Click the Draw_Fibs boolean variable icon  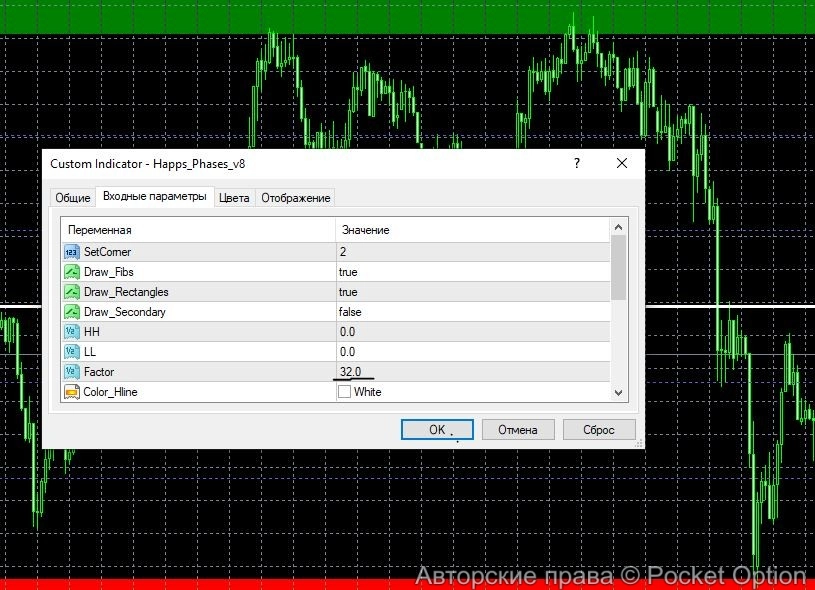click(72, 272)
